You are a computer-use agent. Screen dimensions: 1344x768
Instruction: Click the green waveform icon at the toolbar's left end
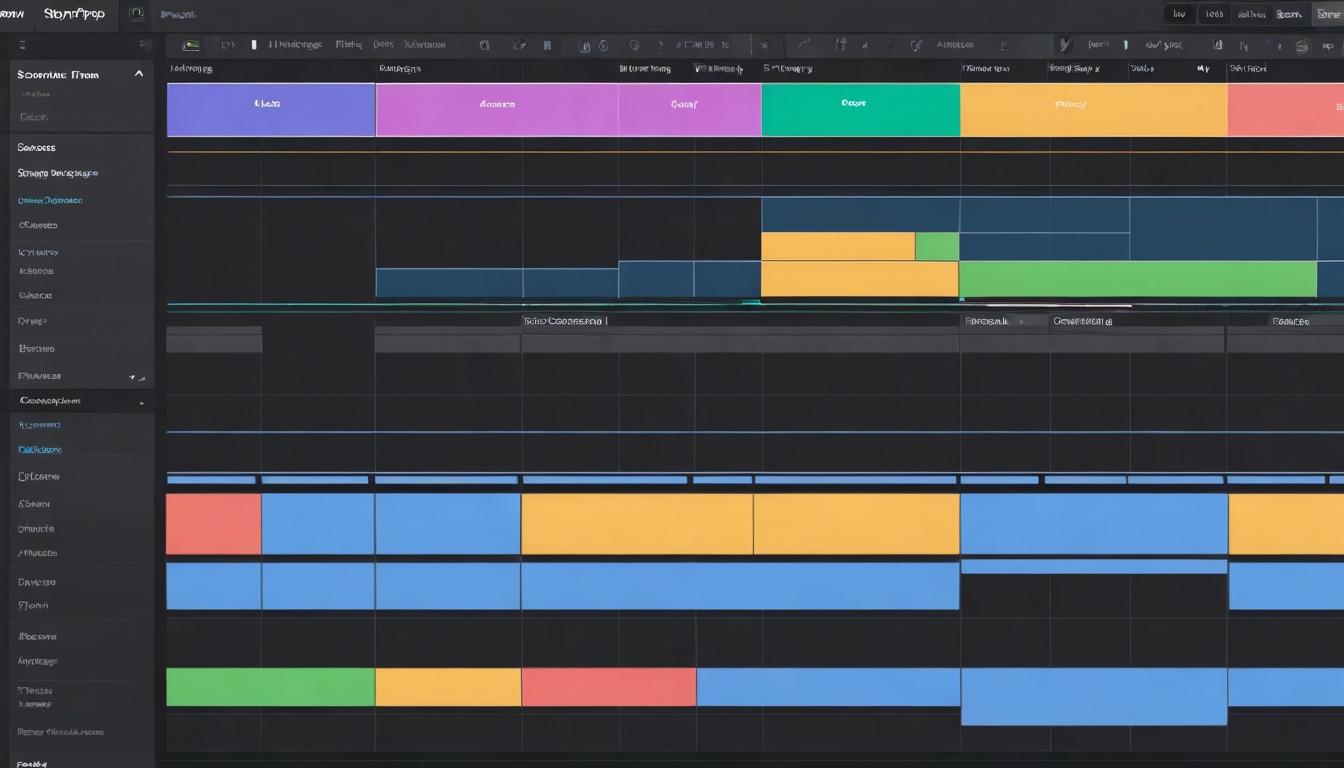190,43
